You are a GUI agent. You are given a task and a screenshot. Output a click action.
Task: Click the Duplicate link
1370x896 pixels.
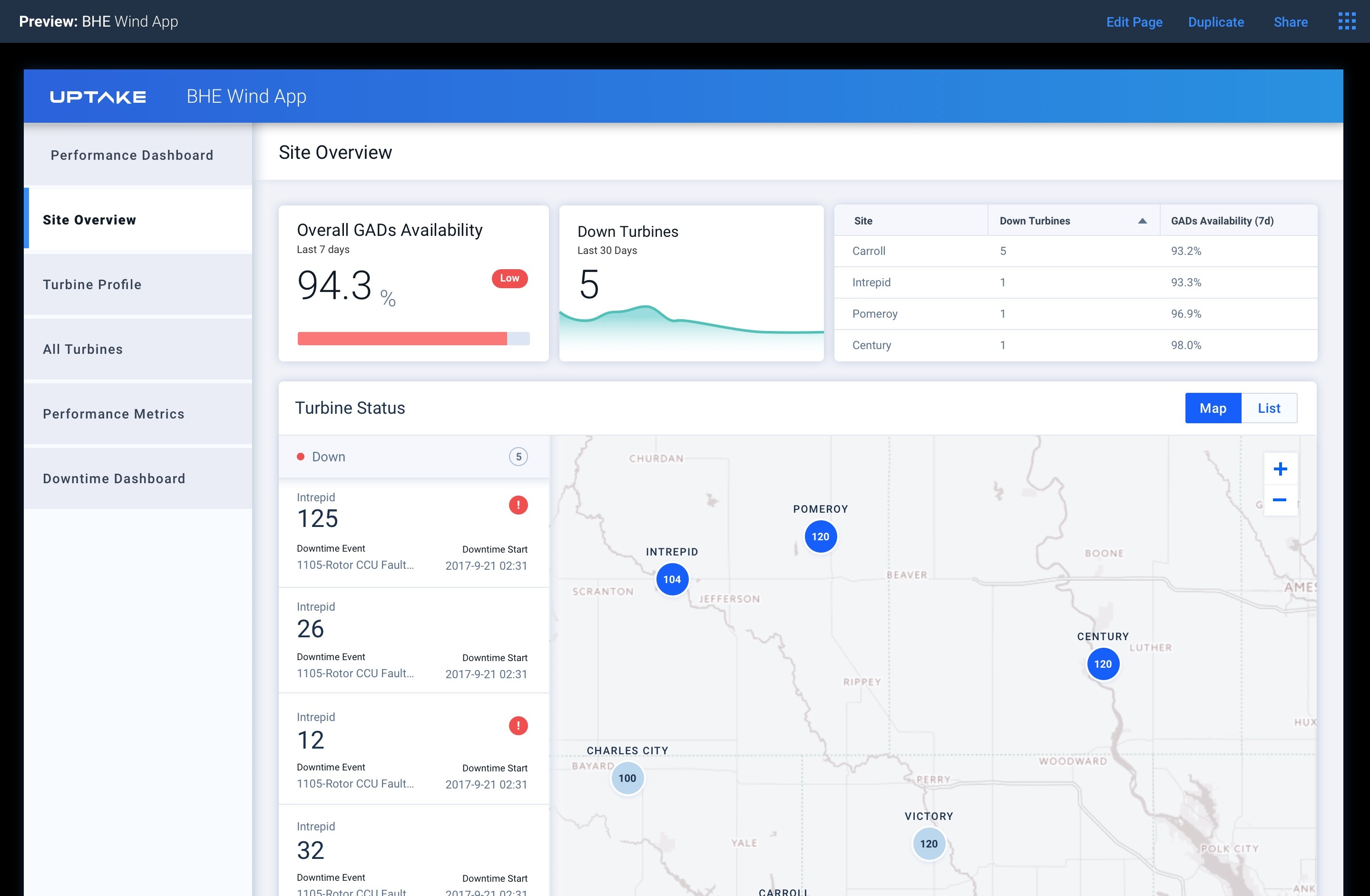[1216, 22]
